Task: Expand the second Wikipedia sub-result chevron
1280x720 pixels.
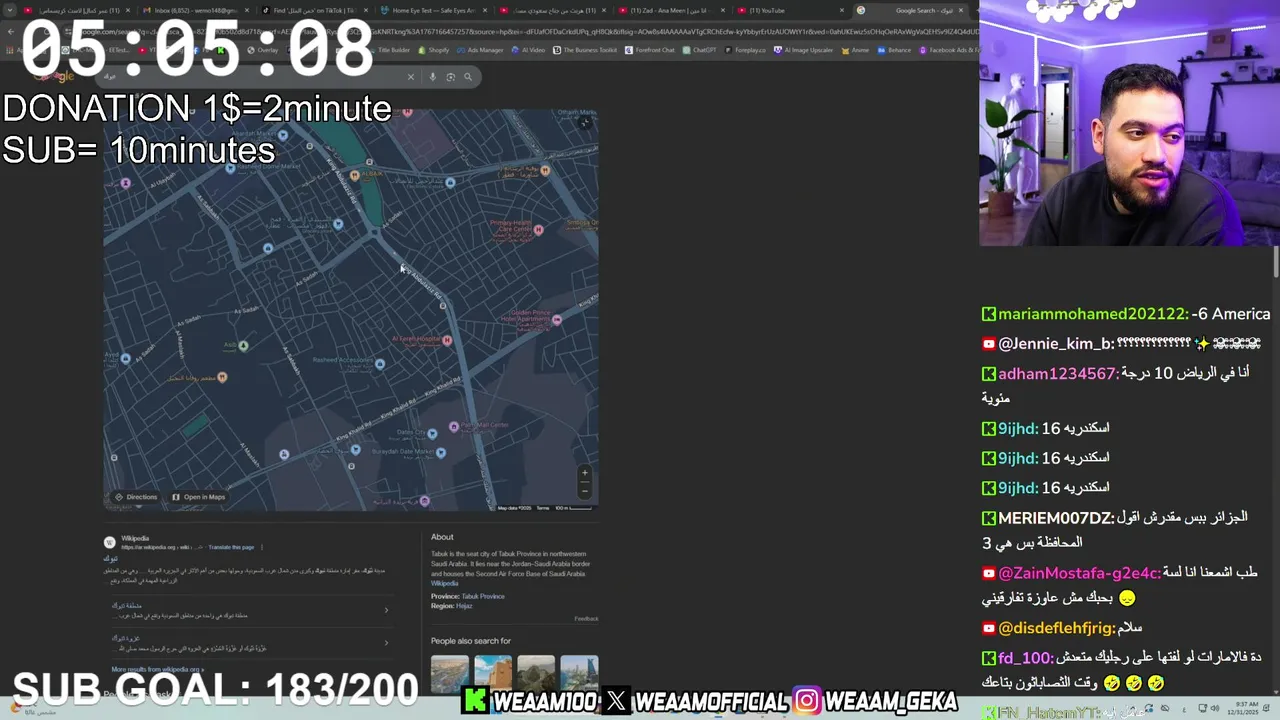Action: coord(387,643)
